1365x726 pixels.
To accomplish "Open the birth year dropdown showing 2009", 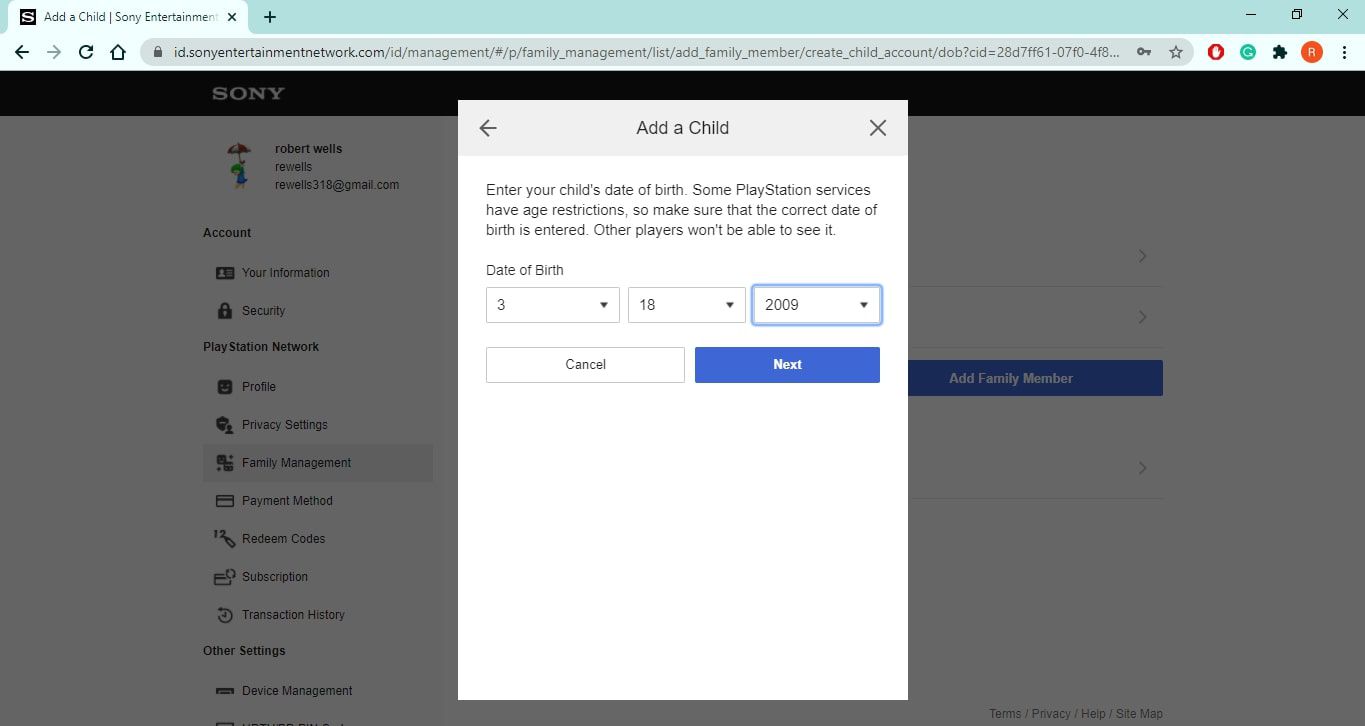I will (x=816, y=305).
